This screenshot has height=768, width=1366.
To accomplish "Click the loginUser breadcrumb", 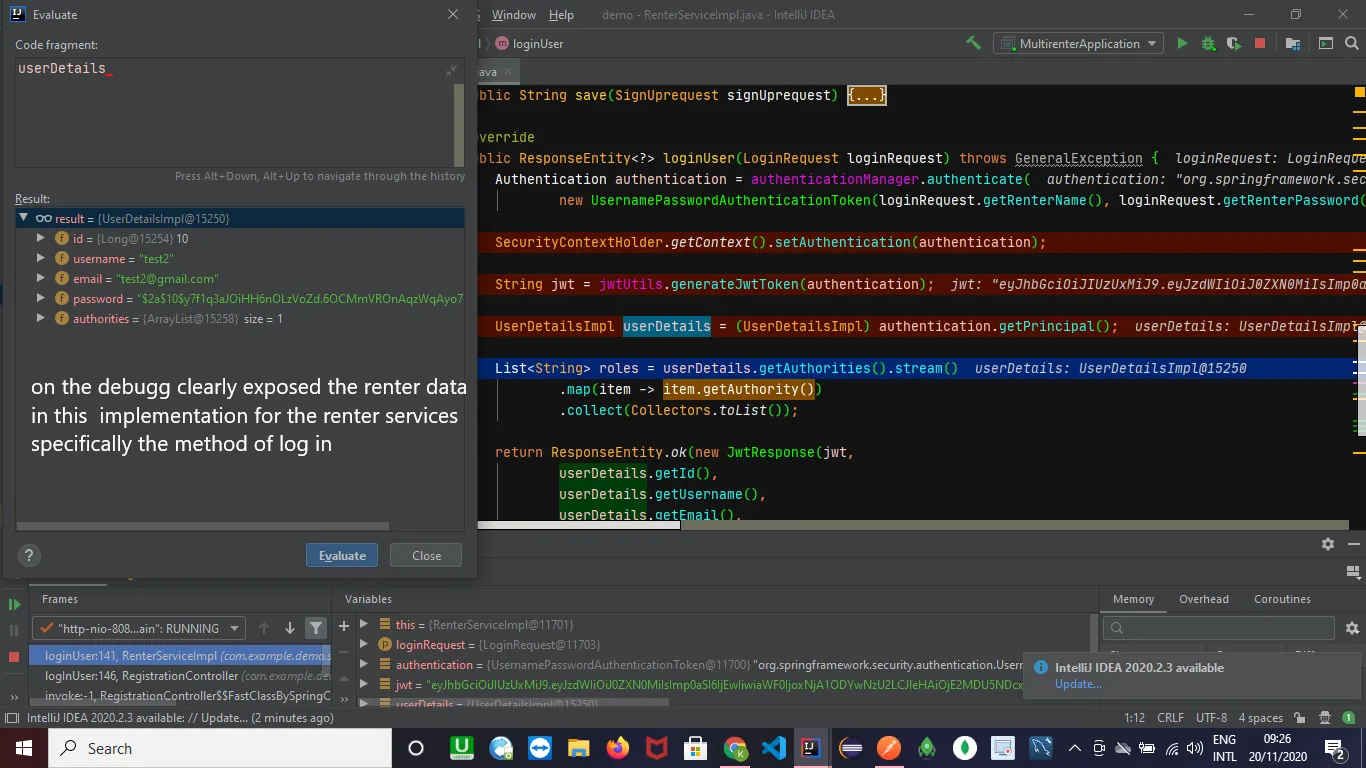I will point(529,43).
